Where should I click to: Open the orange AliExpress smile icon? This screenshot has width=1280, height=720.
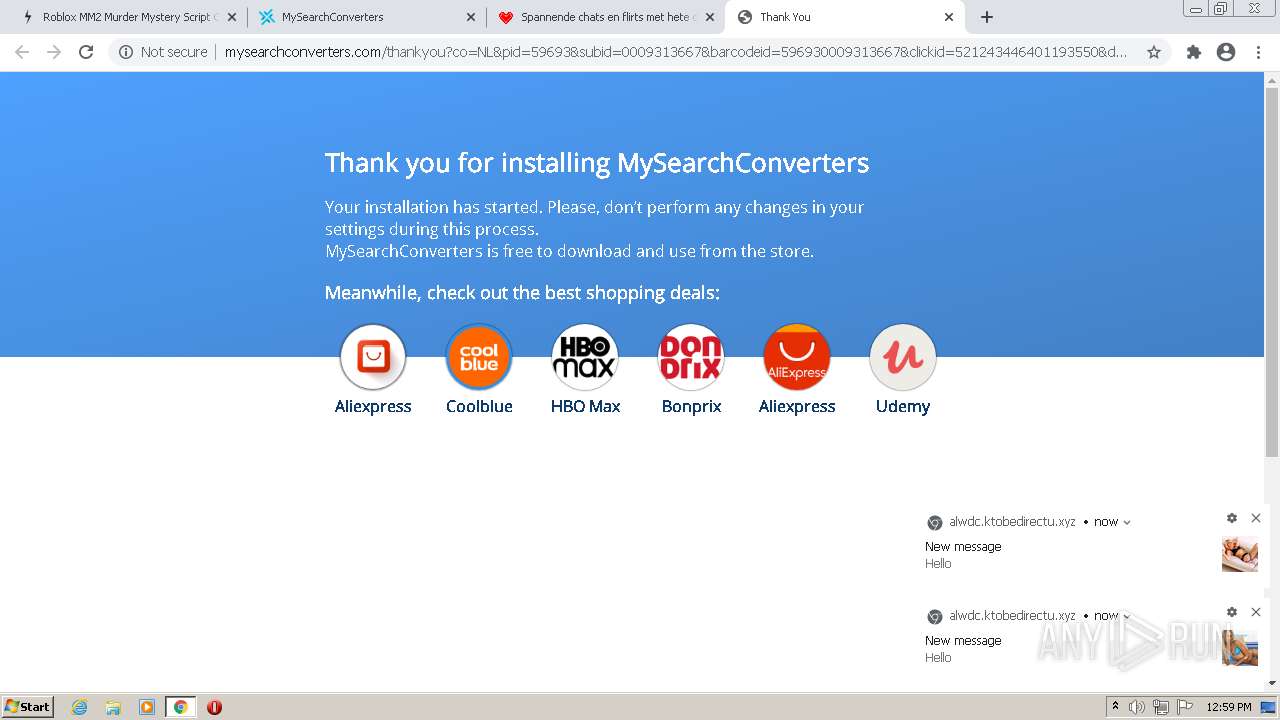(797, 357)
